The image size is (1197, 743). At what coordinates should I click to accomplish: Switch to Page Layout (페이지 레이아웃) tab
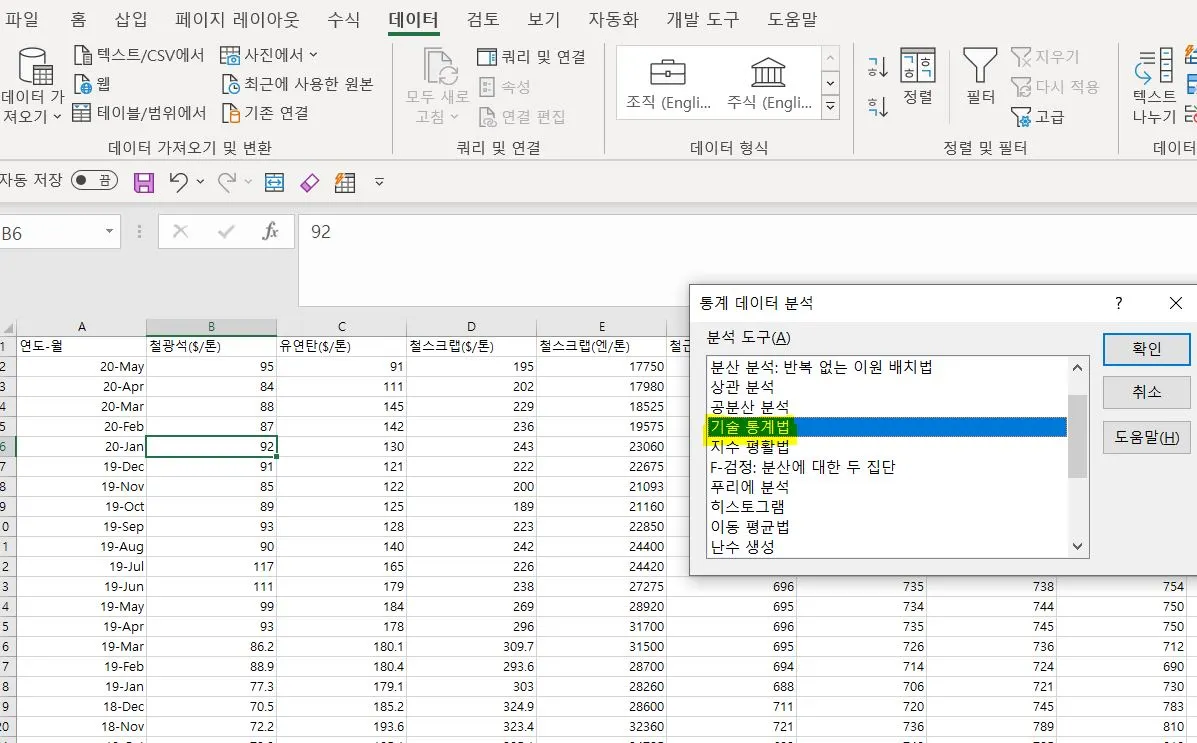[237, 19]
